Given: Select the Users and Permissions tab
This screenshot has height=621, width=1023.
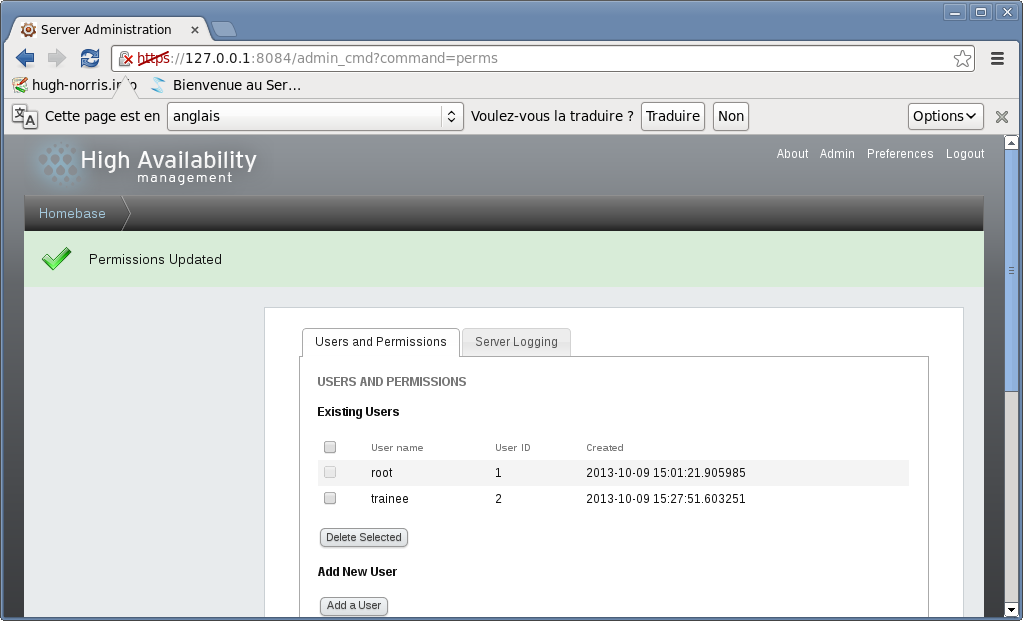Looking at the screenshot, I should [x=380, y=342].
